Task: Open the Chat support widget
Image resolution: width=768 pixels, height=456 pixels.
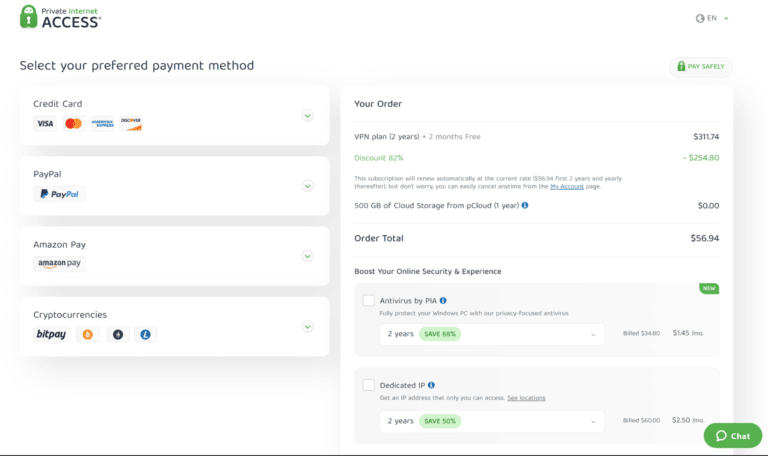Action: 732,436
